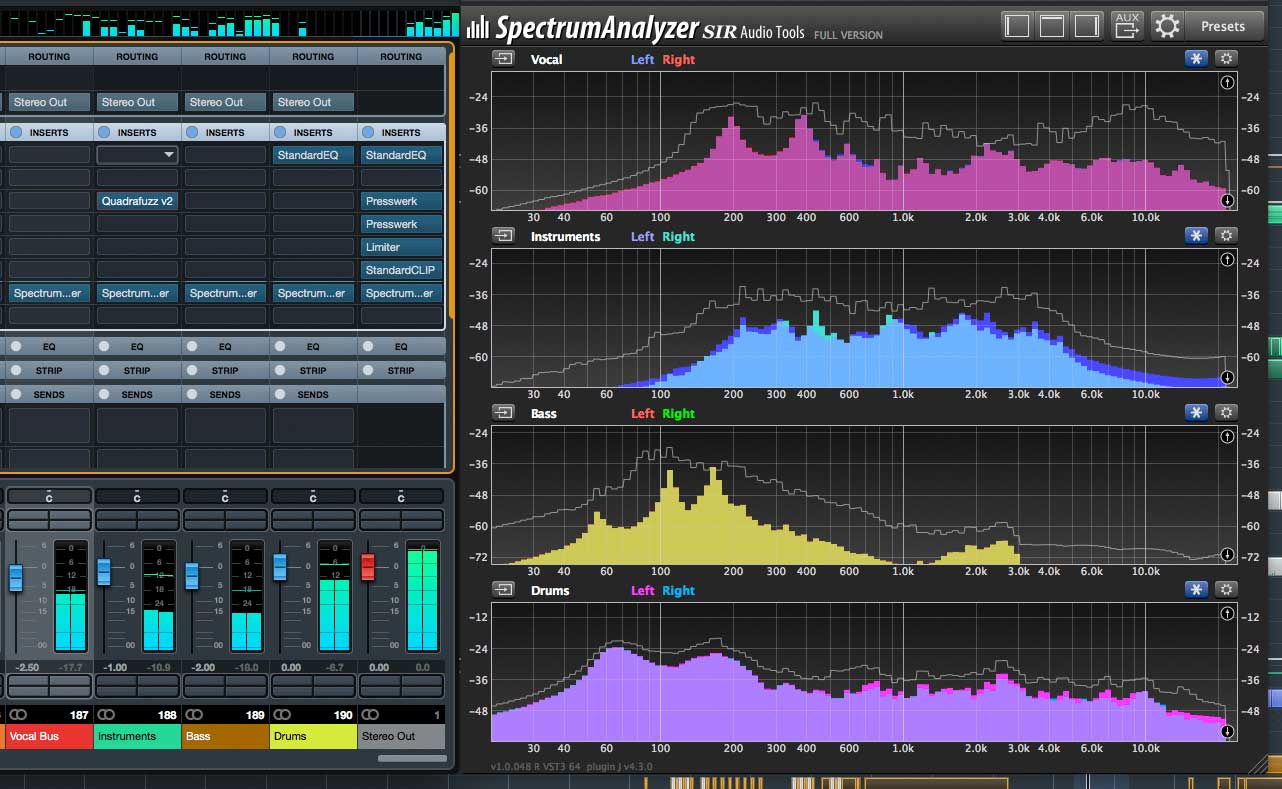Toggle inserts bypass above the Quadrafuzz v2 column
1282x789 pixels.
104,132
